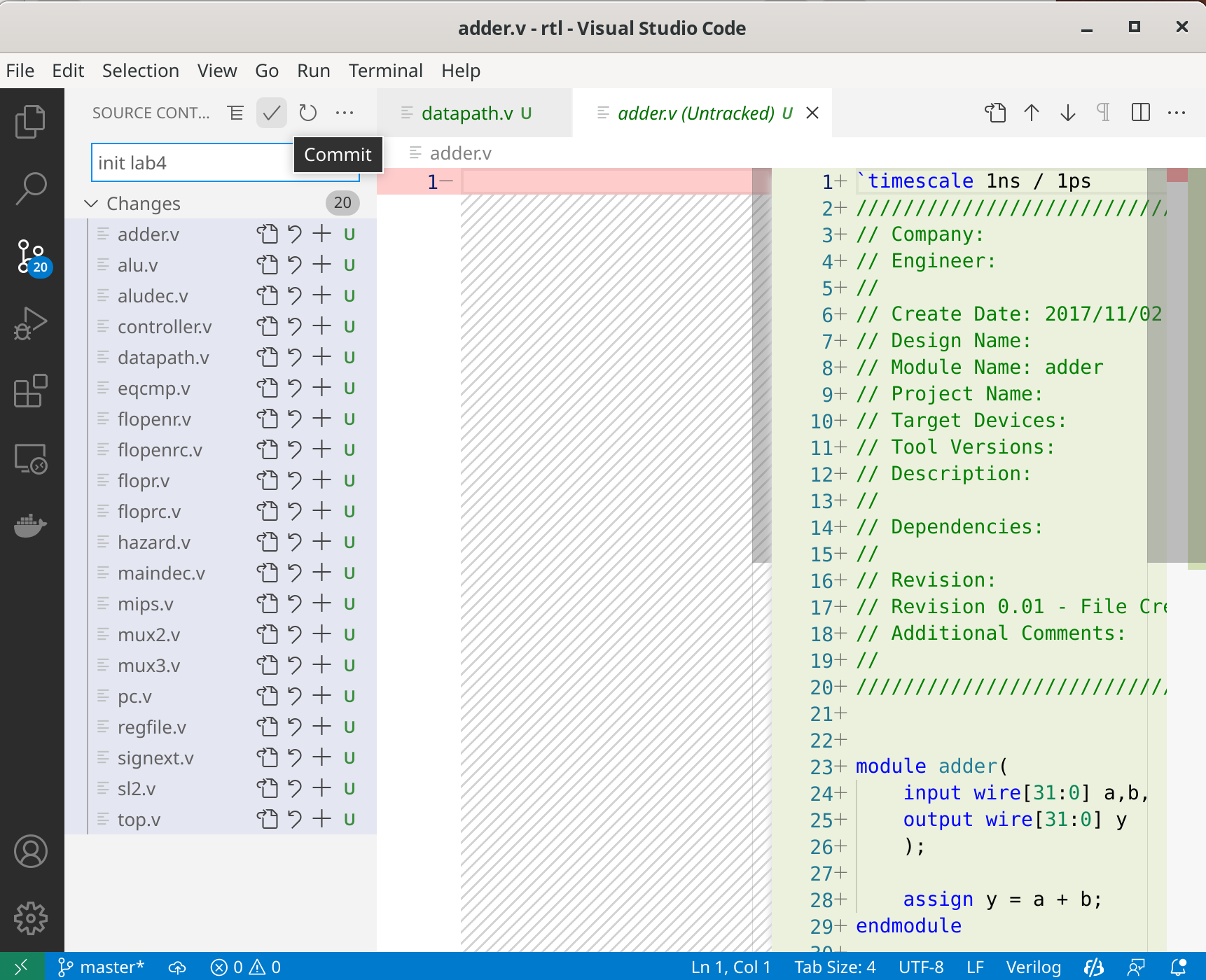Viewport: 1206px width, 980px height.
Task: Open the Remote Explorer view
Action: point(31,459)
